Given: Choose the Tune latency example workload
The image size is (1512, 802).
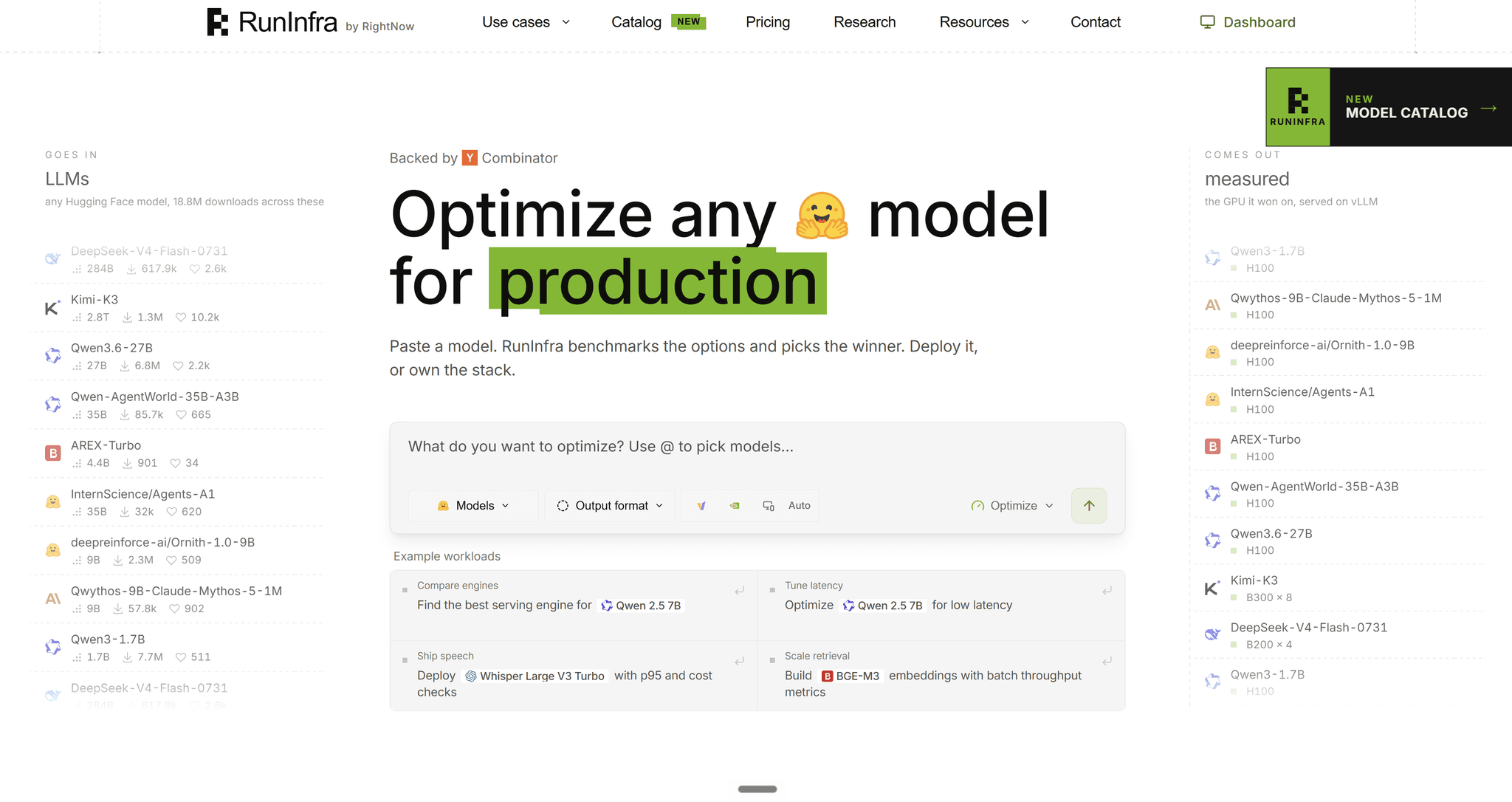Looking at the screenshot, I should click(941, 606).
